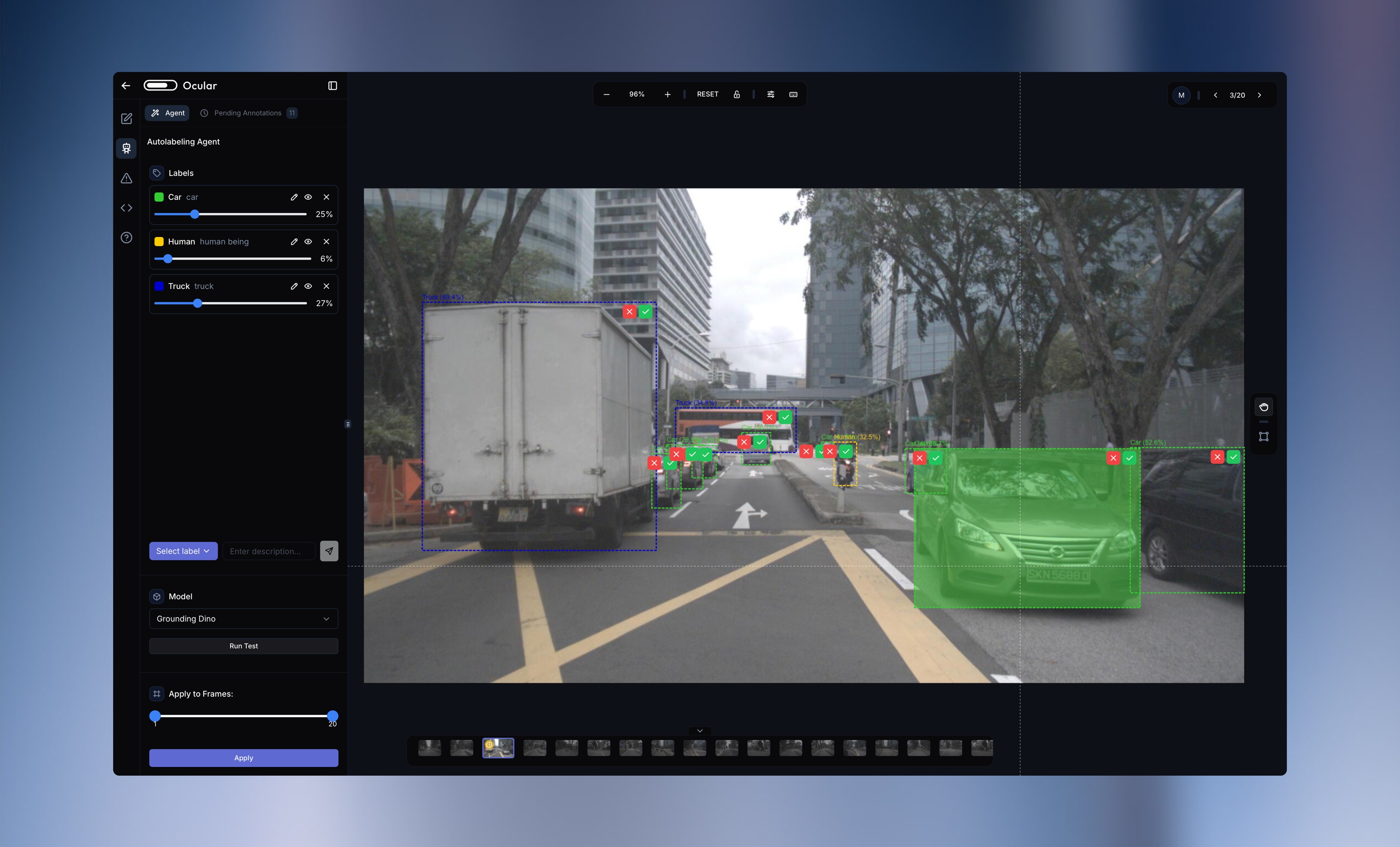Click the lock icon in zoom toolbar
Screen dimensions: 1400x847
(x=736, y=94)
